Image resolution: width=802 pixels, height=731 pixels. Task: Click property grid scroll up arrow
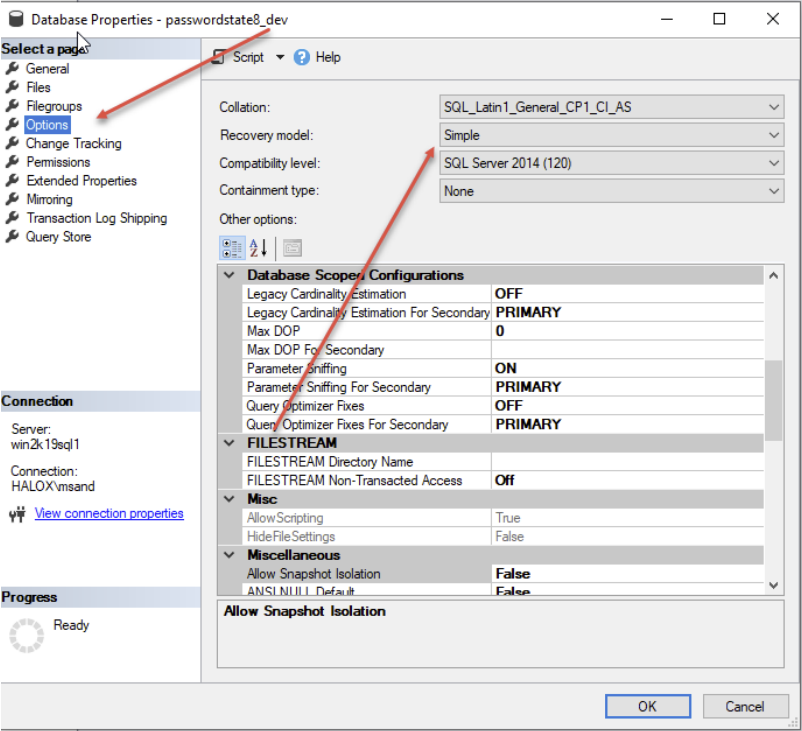pos(773,276)
